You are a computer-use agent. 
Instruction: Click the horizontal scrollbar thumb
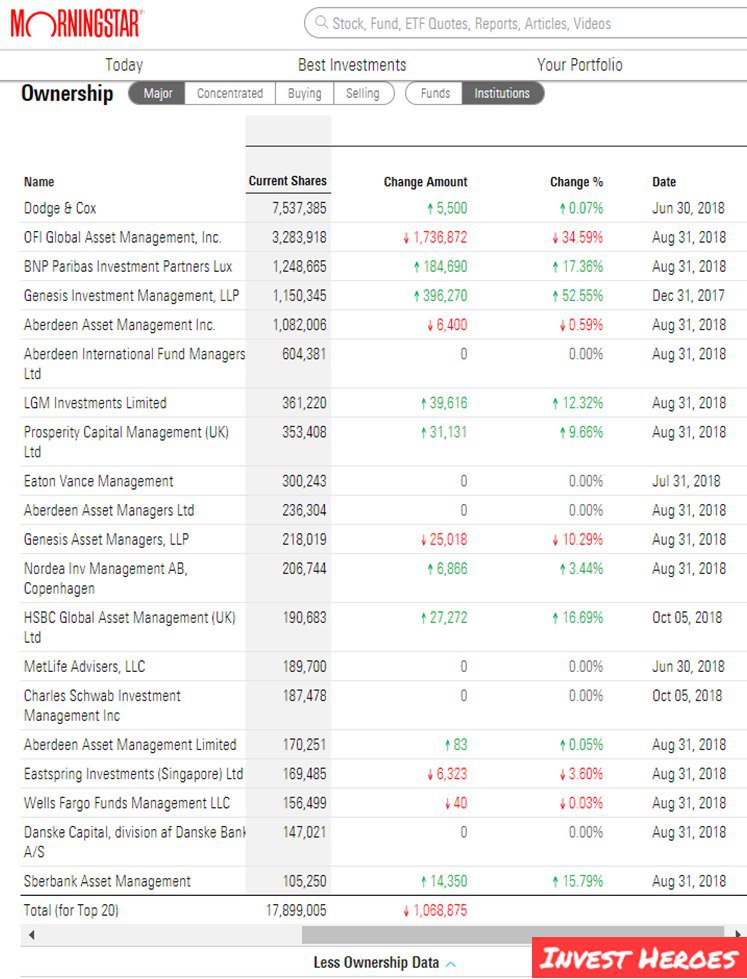[x=515, y=935]
